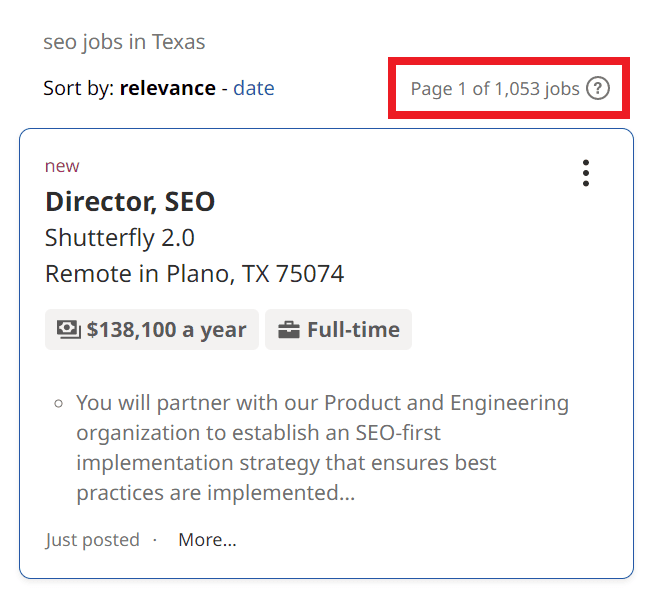Click the 'Remote in Plano, TX 75074' location
The image size is (652, 595).
pyautogui.click(x=194, y=274)
